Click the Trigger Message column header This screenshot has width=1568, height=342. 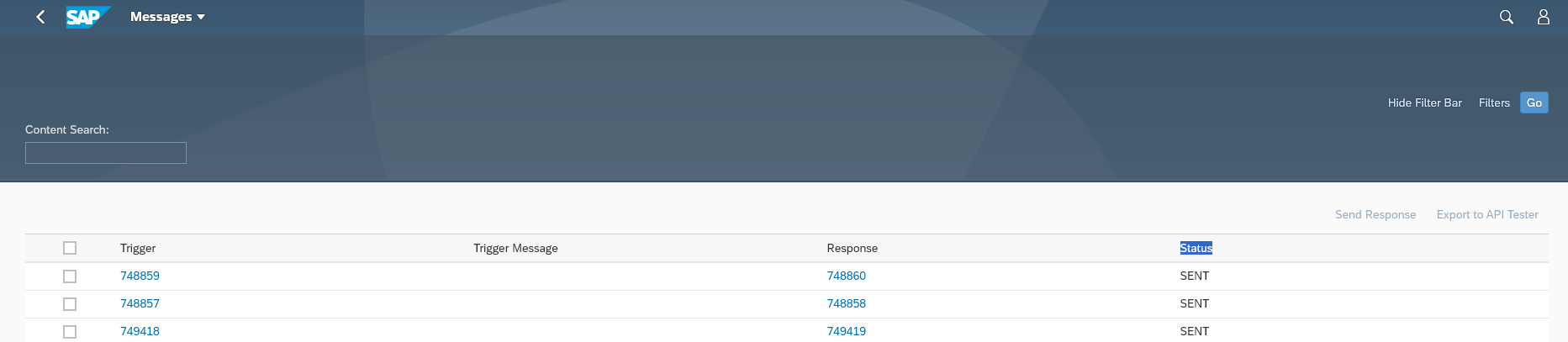click(x=515, y=248)
